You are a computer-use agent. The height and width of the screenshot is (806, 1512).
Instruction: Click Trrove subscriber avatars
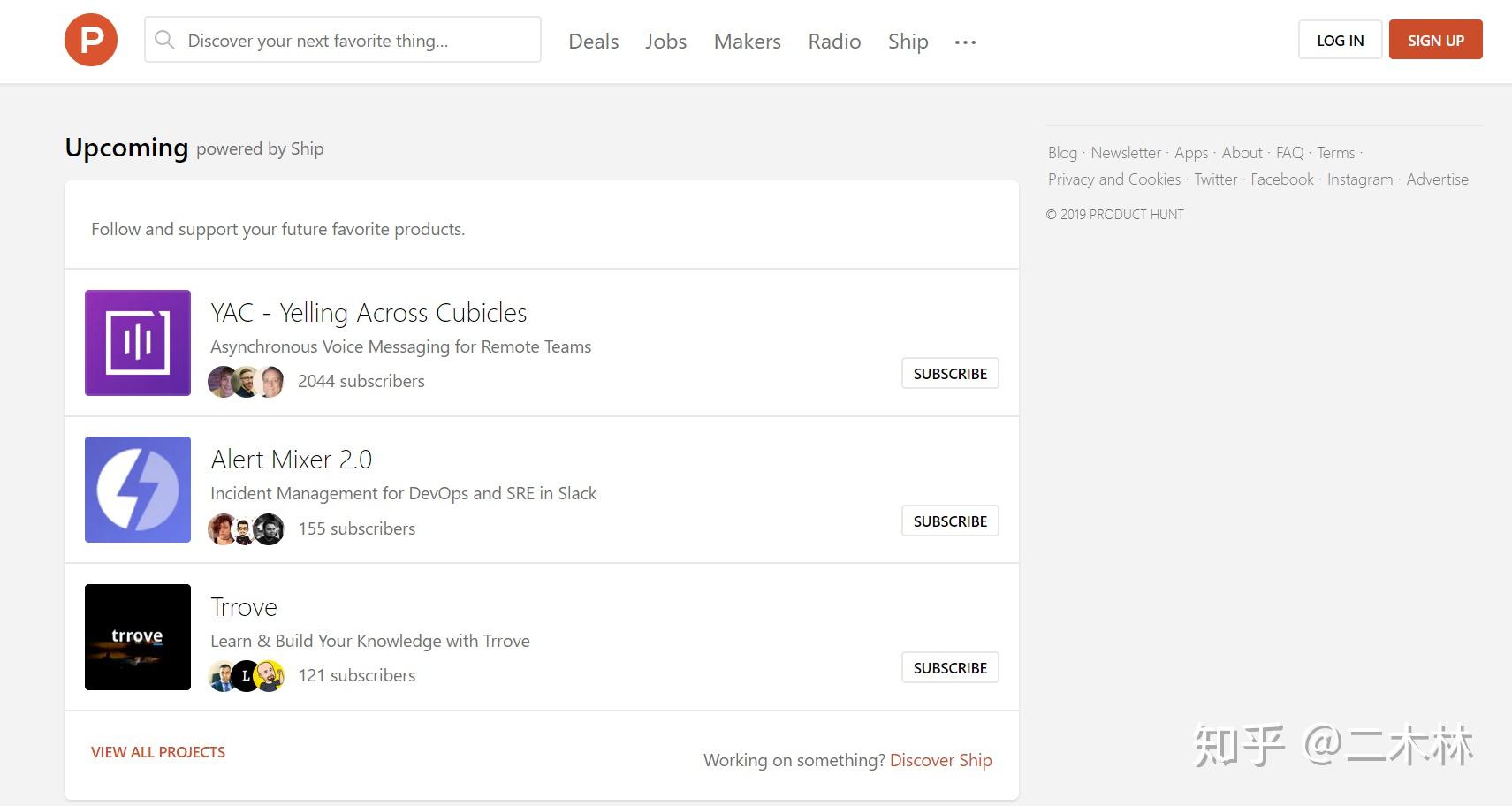click(x=247, y=676)
